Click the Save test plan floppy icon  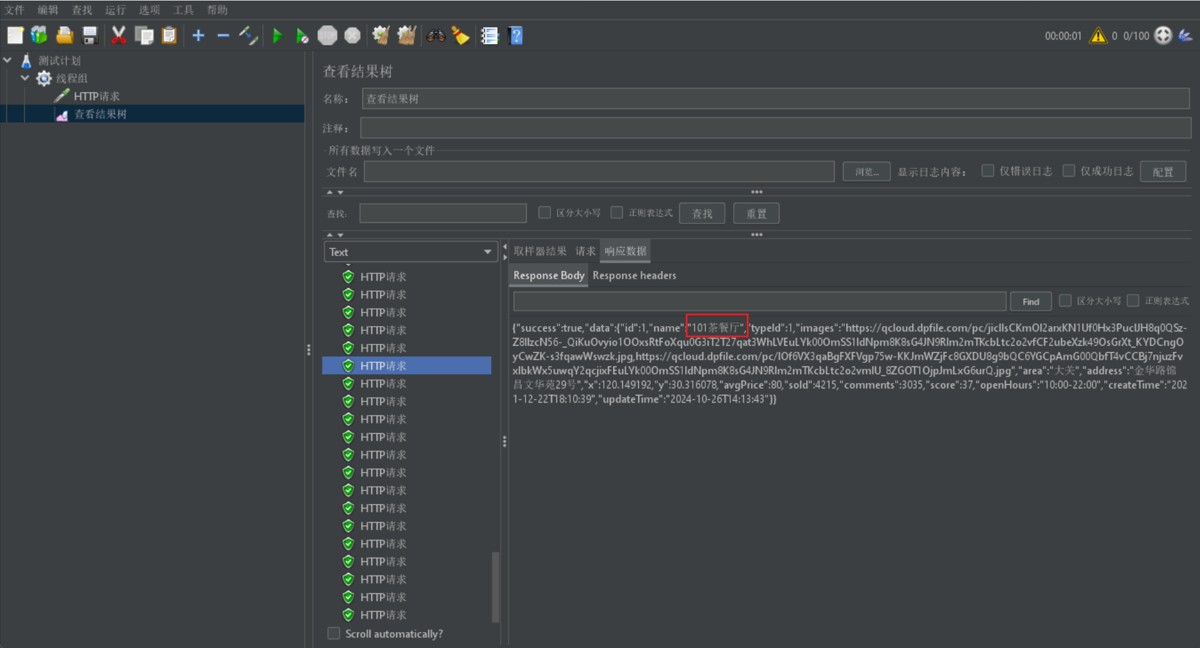click(x=90, y=36)
